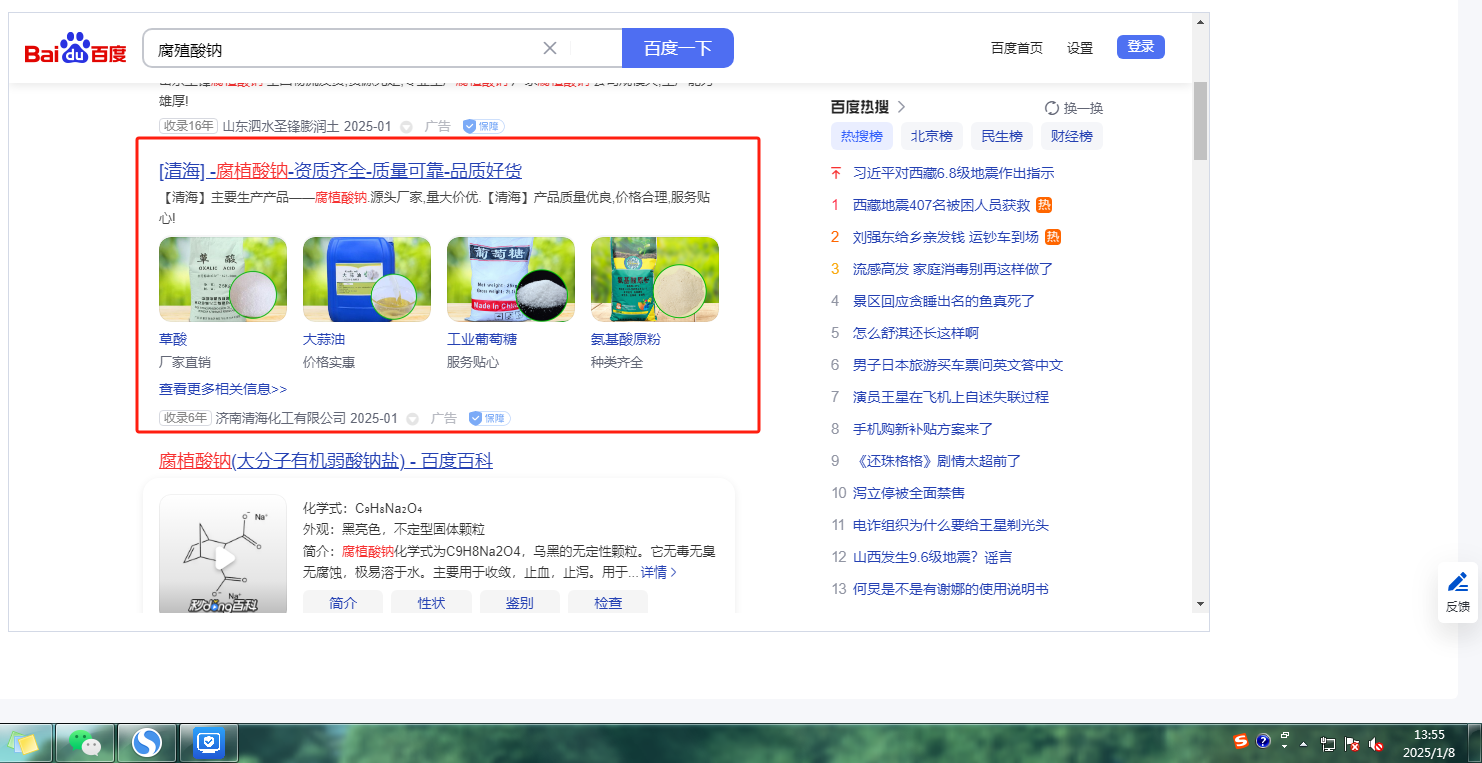Open the 草酸 product thumbnail
1482x763 pixels.
tap(223, 279)
